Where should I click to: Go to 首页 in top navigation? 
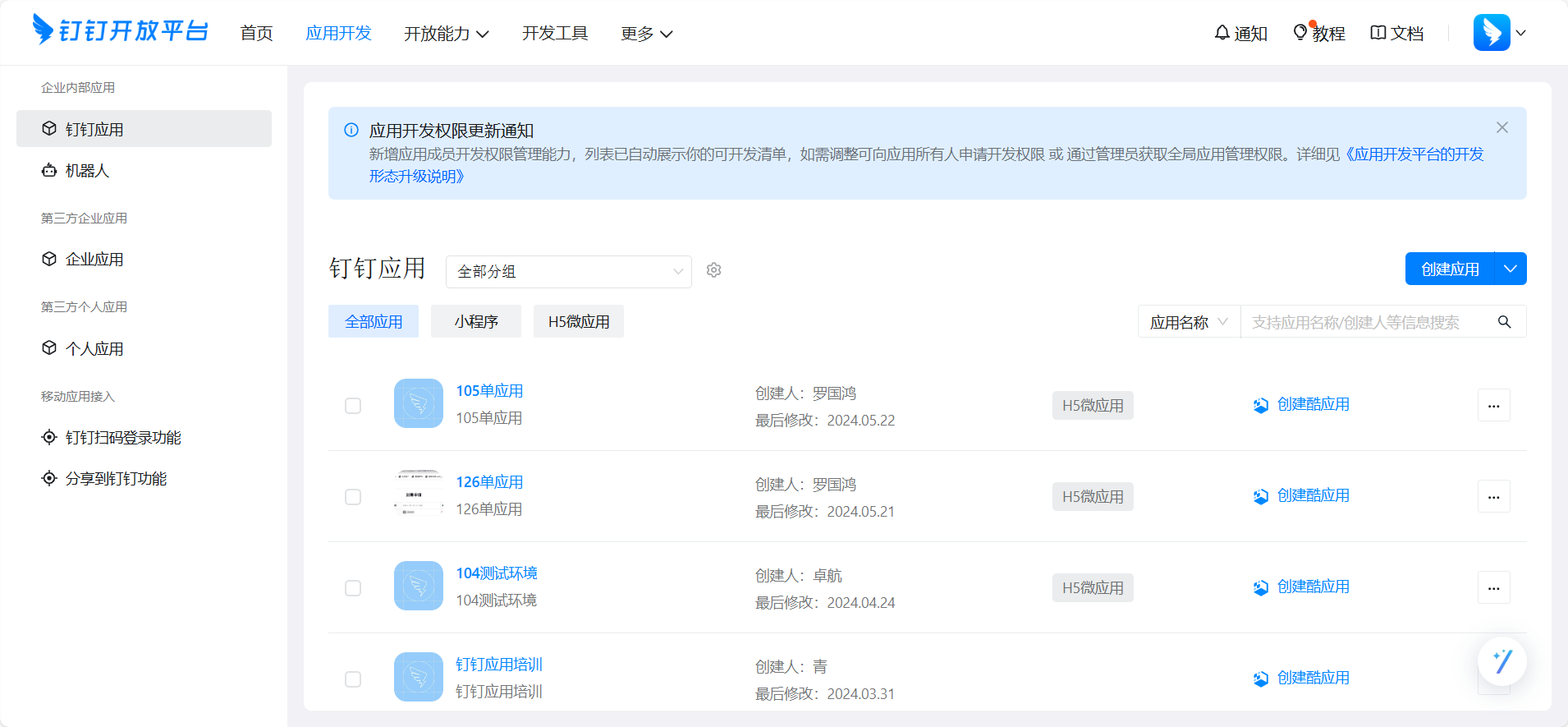(x=256, y=33)
